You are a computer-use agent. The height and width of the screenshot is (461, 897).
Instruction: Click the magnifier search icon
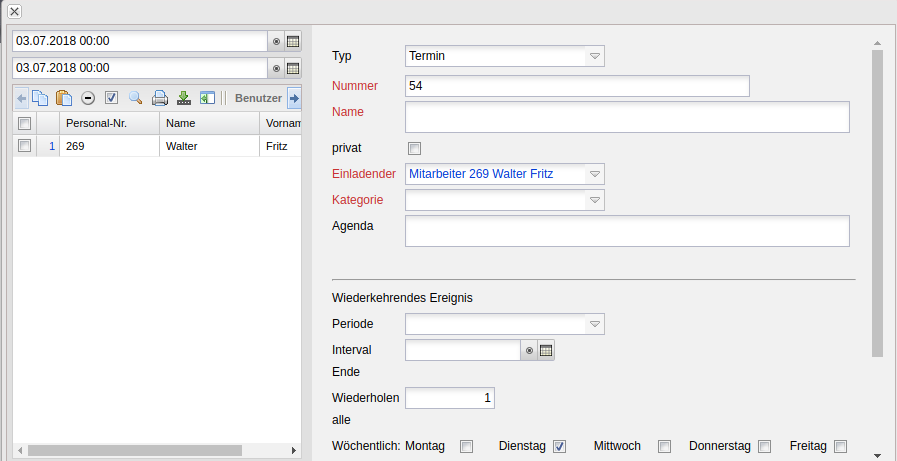coord(135,98)
